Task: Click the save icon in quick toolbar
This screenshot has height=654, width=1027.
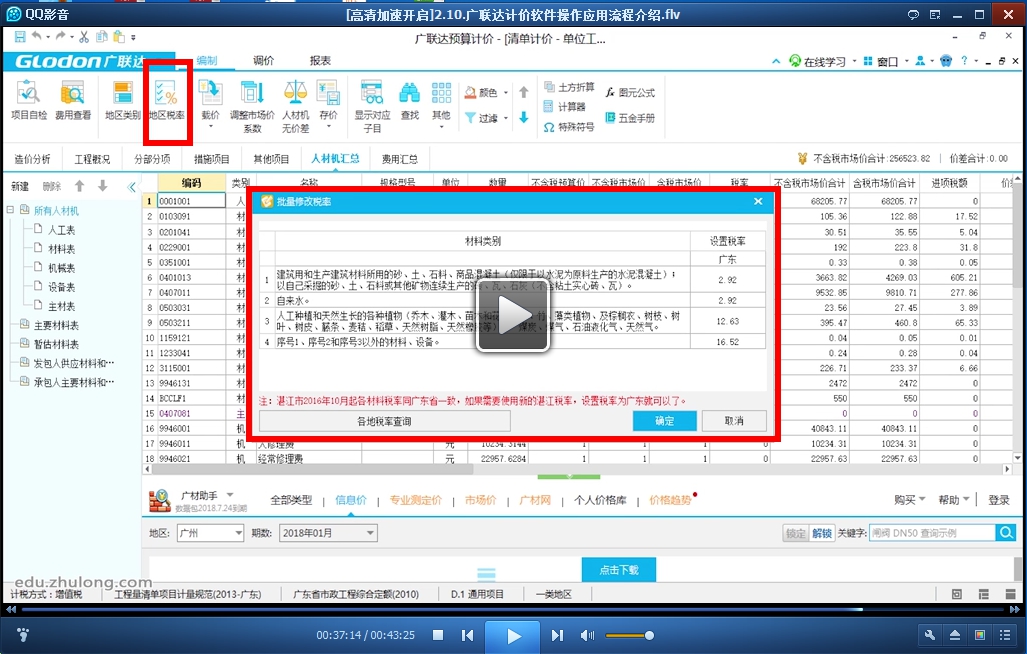Action: pyautogui.click(x=20, y=37)
